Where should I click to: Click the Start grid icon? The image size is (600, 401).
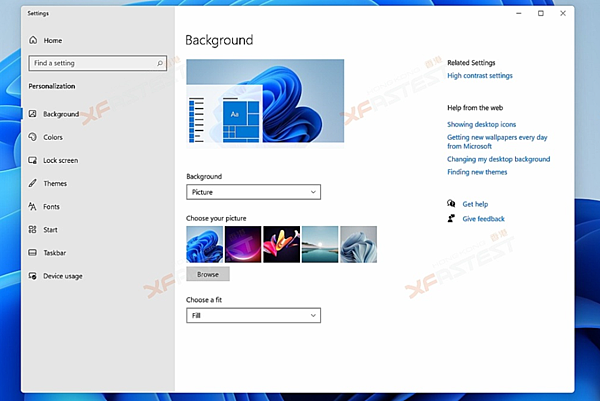33,230
